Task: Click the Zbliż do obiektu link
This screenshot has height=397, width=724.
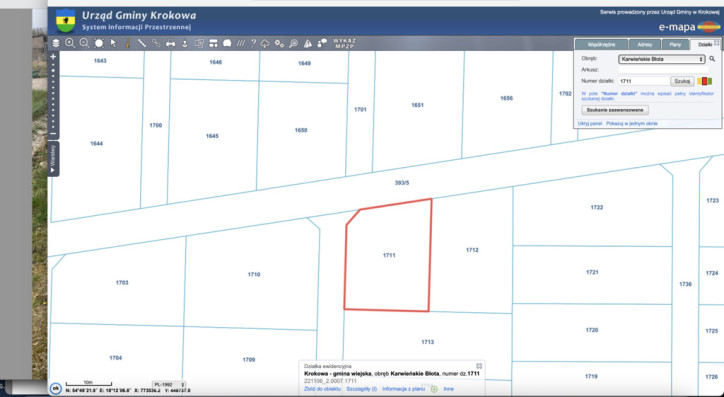Action: tap(322, 389)
